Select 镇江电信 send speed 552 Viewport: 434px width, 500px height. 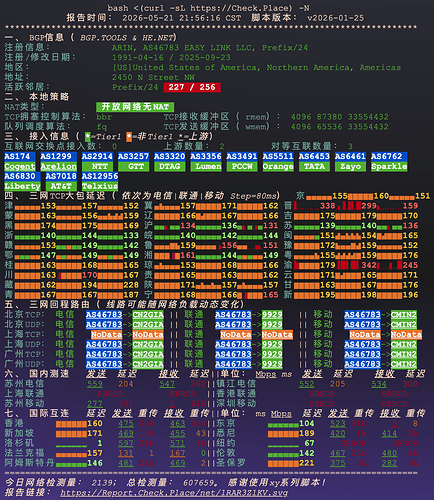307,384
